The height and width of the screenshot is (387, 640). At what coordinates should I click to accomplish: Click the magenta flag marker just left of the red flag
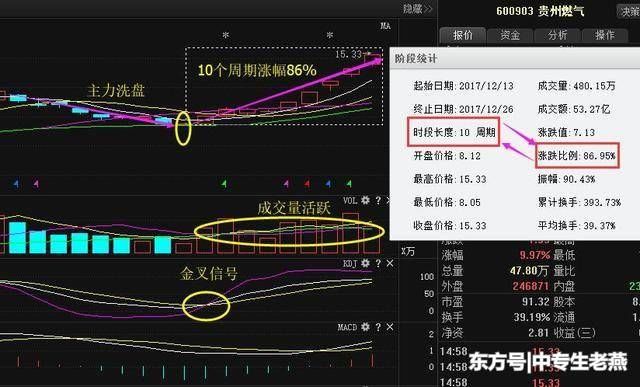pyautogui.click(x=286, y=184)
